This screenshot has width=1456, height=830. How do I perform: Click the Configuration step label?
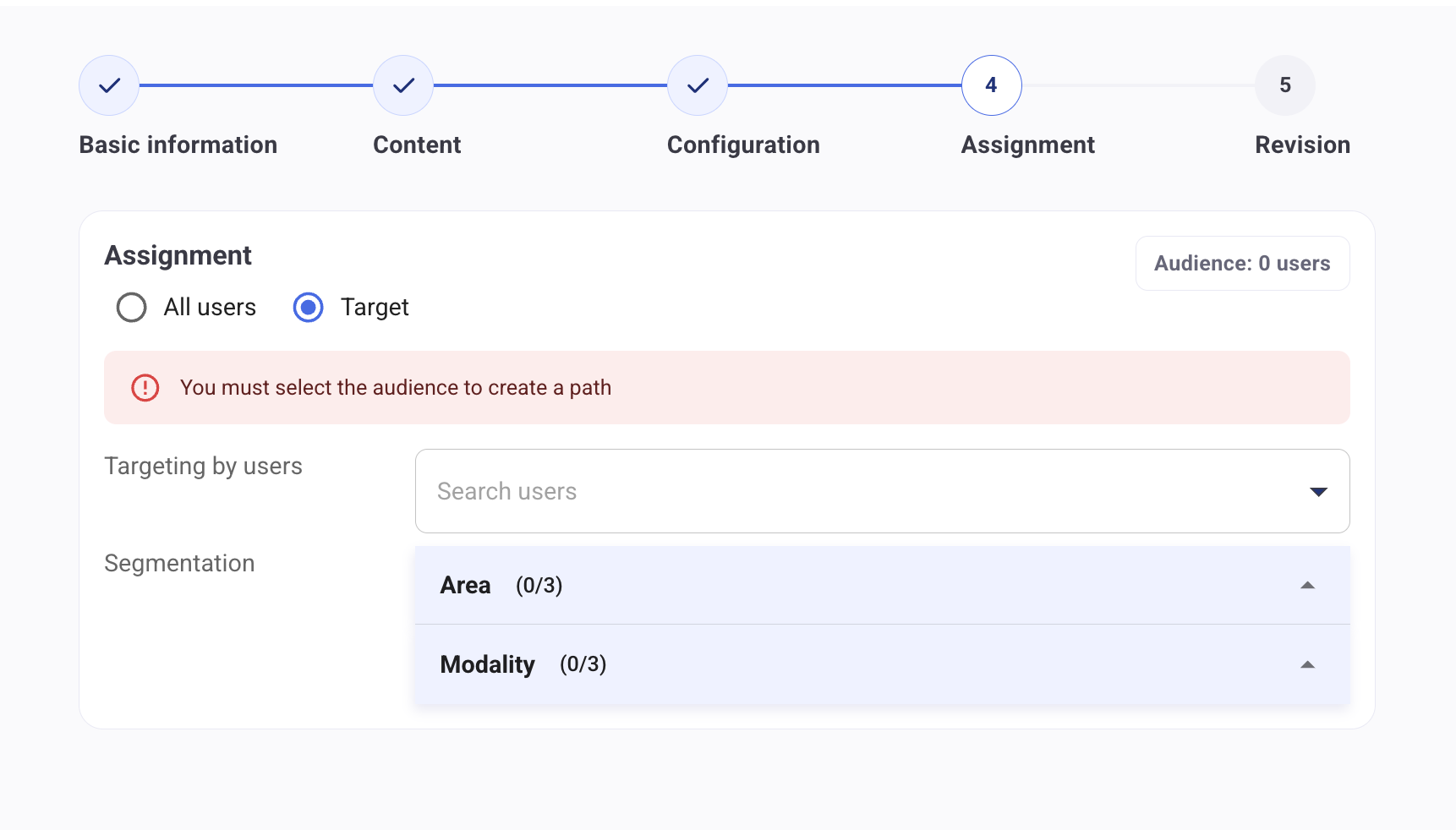pyautogui.click(x=743, y=145)
